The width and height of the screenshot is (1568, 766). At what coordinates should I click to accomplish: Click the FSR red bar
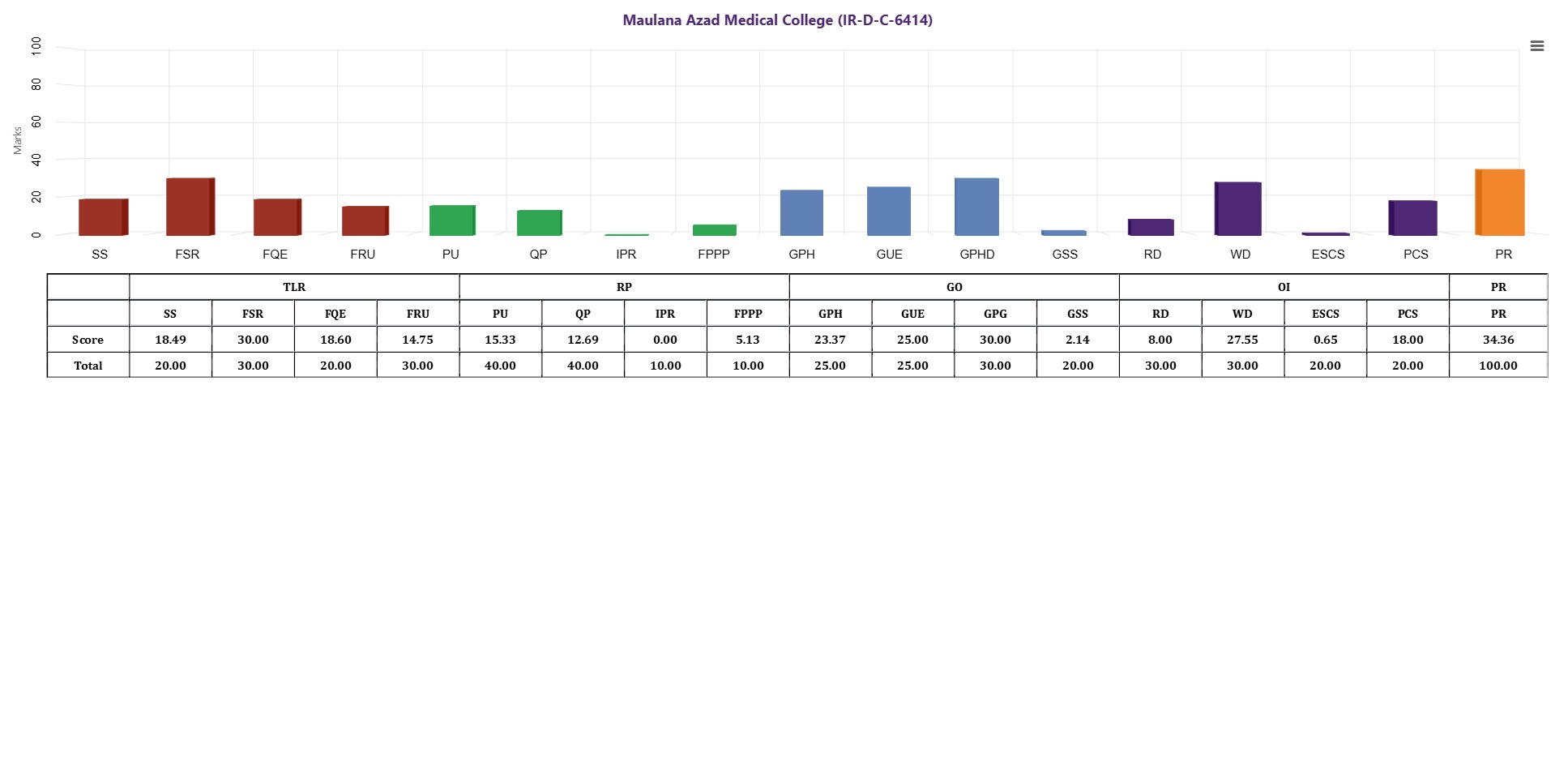point(190,207)
